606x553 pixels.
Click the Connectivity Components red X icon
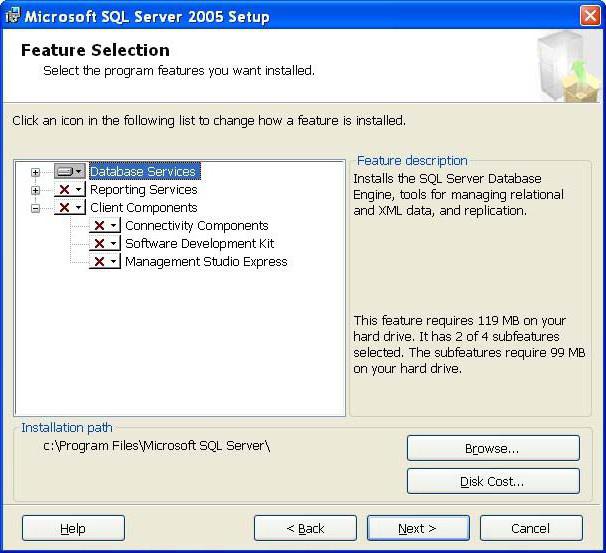click(x=104, y=225)
